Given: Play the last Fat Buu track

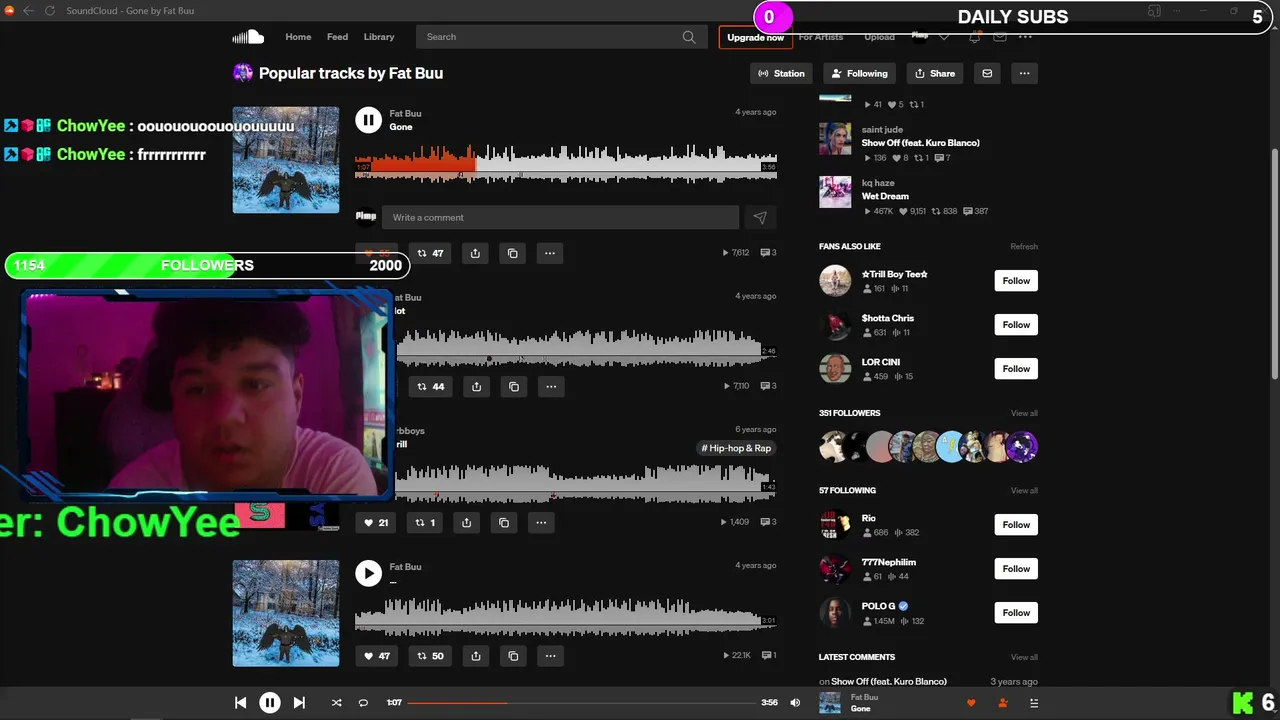Looking at the screenshot, I should pyautogui.click(x=368, y=573).
